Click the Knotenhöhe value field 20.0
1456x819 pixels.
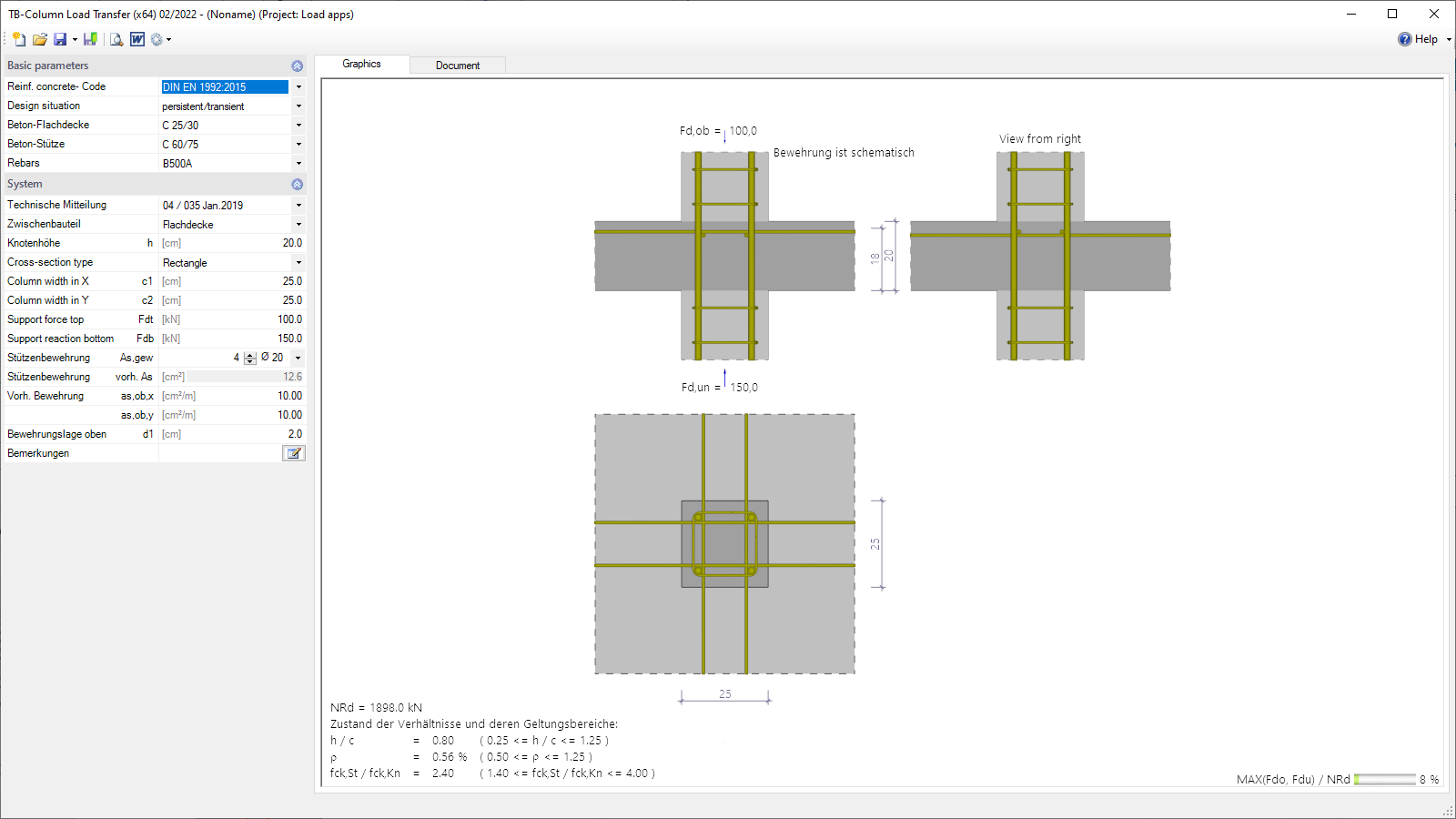pyautogui.click(x=232, y=243)
